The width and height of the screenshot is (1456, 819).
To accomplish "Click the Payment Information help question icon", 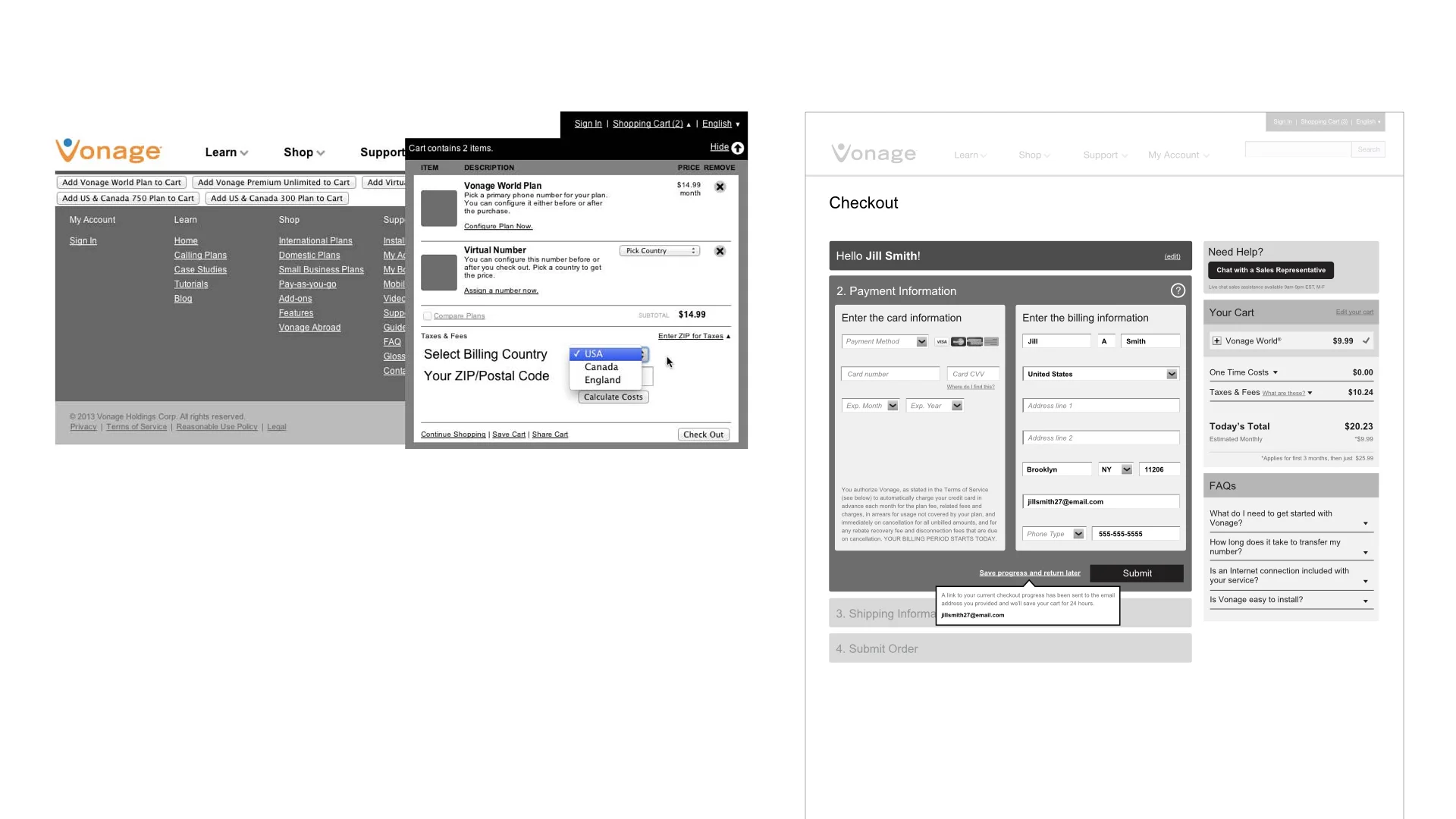I will click(1178, 290).
